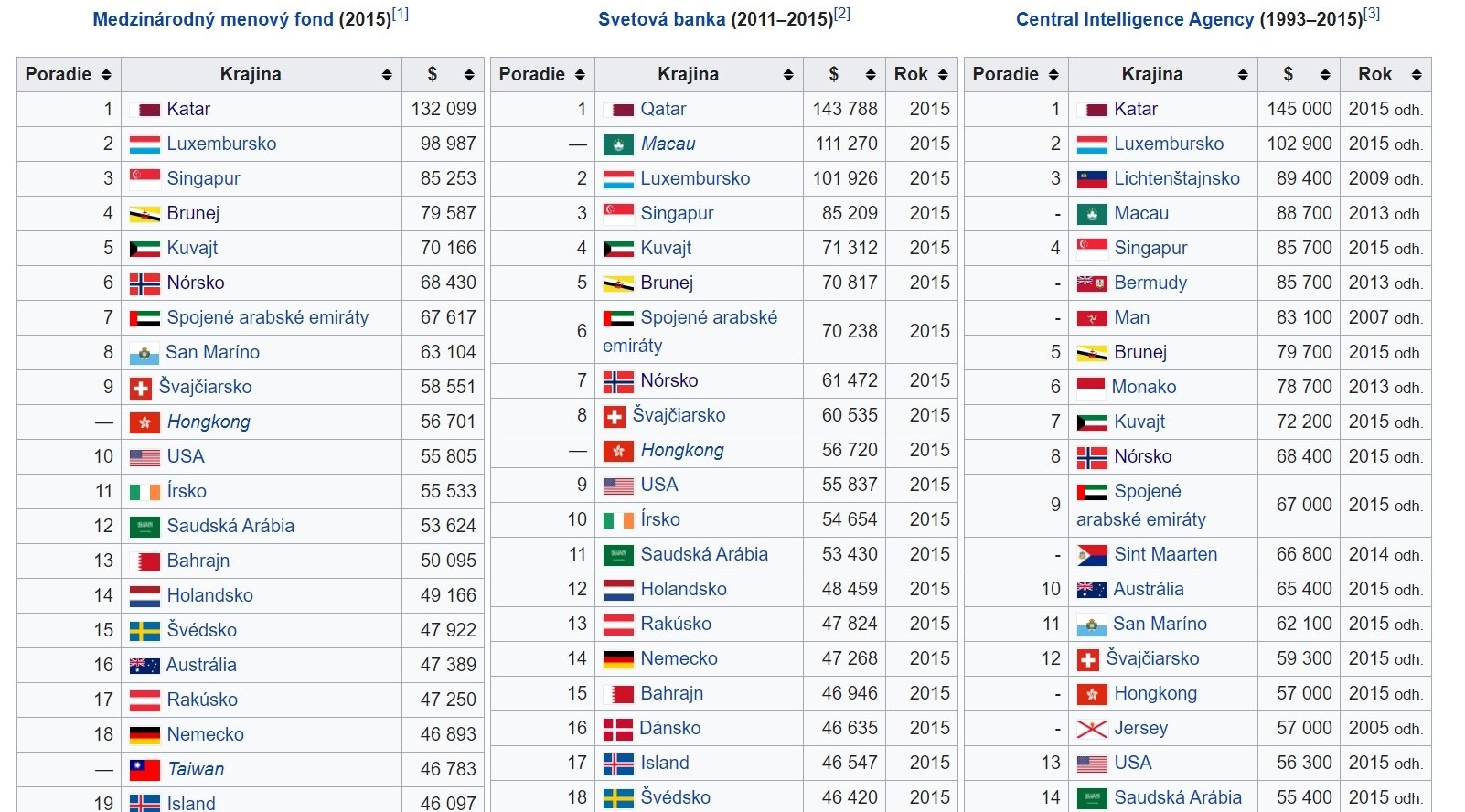Screen dimensions: 1465x812
Task: Sort World Bank table by $ column
Action: (x=870, y=75)
